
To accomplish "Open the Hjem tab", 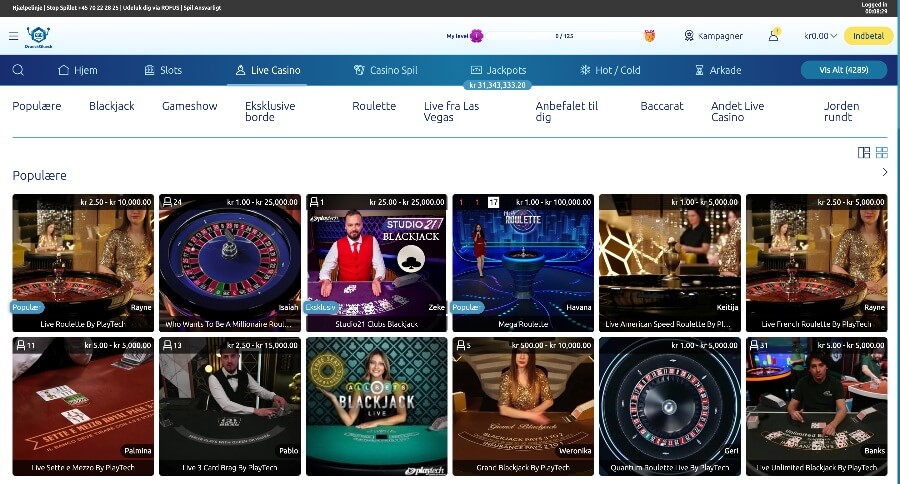I will (x=78, y=70).
